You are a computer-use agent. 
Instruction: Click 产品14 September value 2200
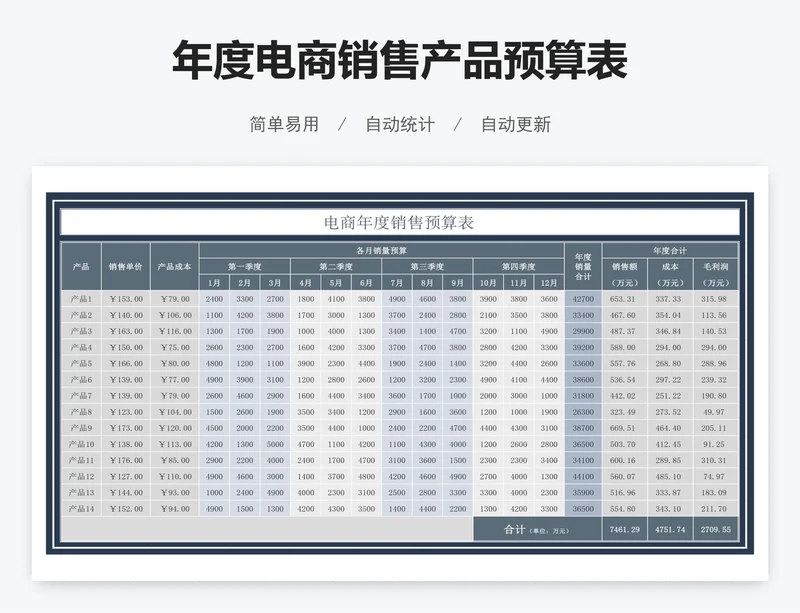point(458,509)
